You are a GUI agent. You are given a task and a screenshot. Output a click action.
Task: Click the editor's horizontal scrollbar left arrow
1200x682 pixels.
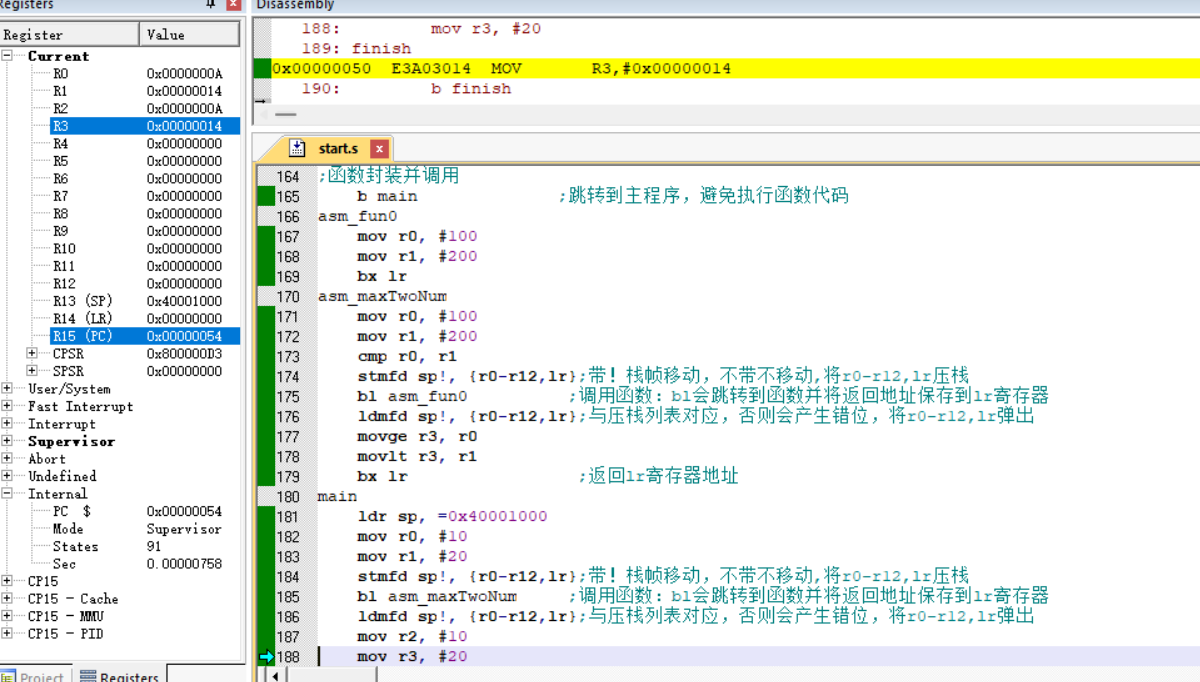coord(274,675)
